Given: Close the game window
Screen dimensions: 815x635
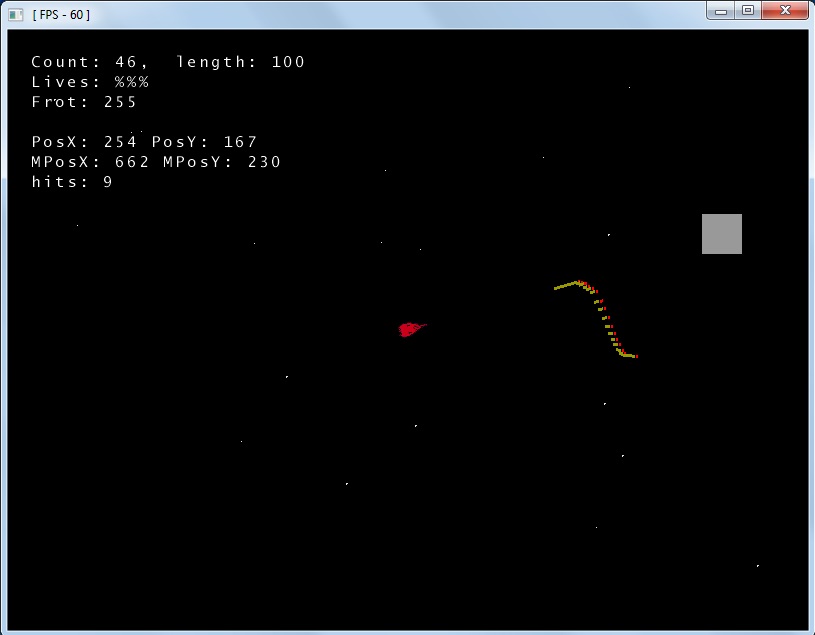Looking at the screenshot, I should point(785,11).
